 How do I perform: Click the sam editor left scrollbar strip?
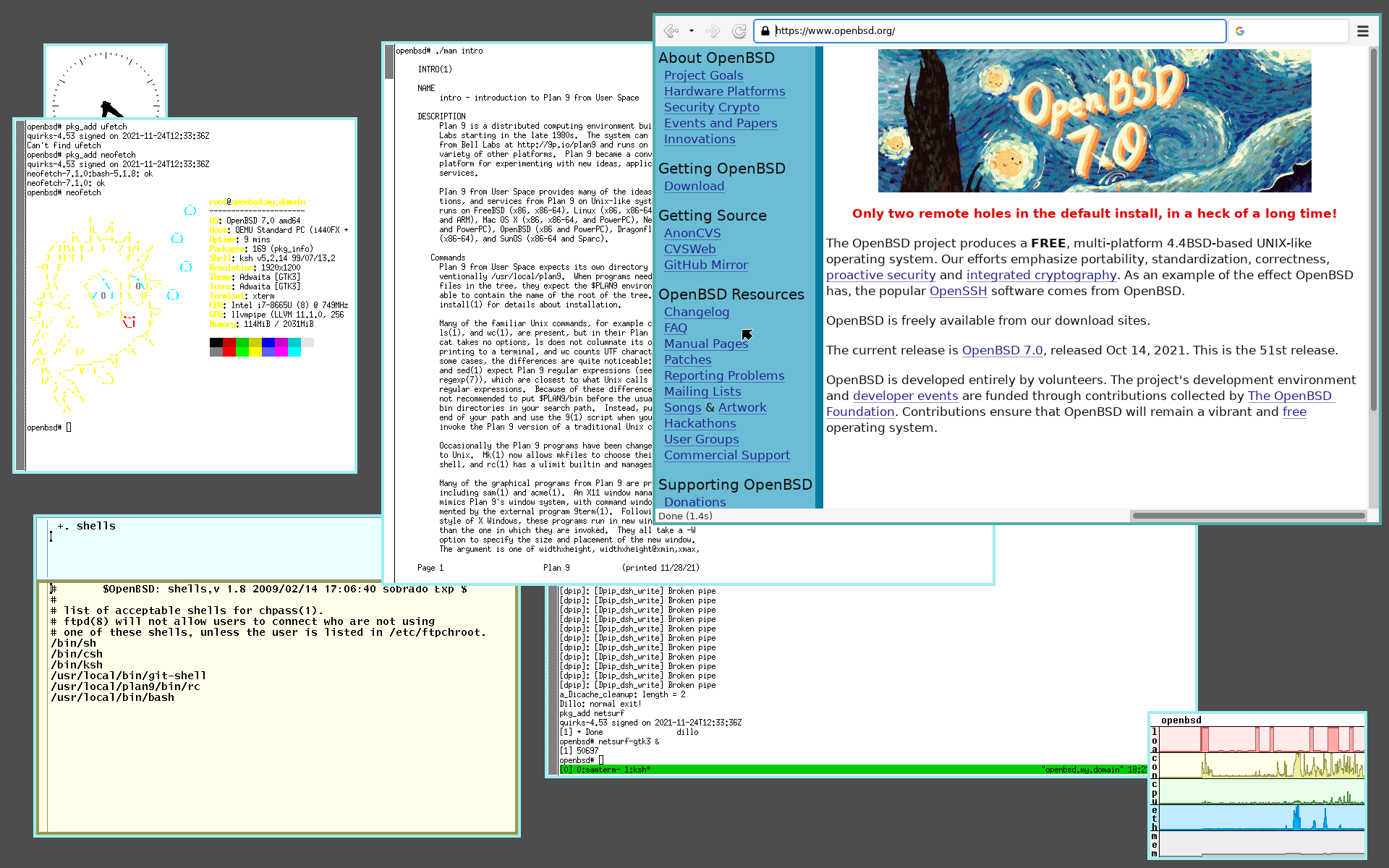click(43, 707)
